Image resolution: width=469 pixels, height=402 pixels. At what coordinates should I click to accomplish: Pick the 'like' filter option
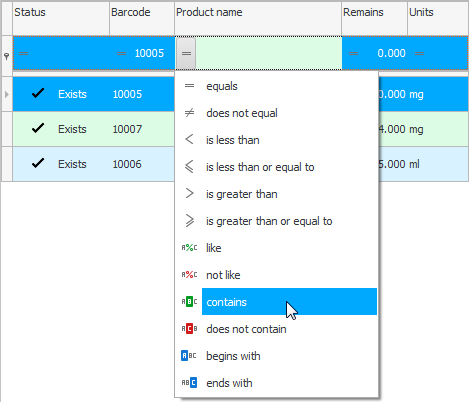pyautogui.click(x=276, y=248)
